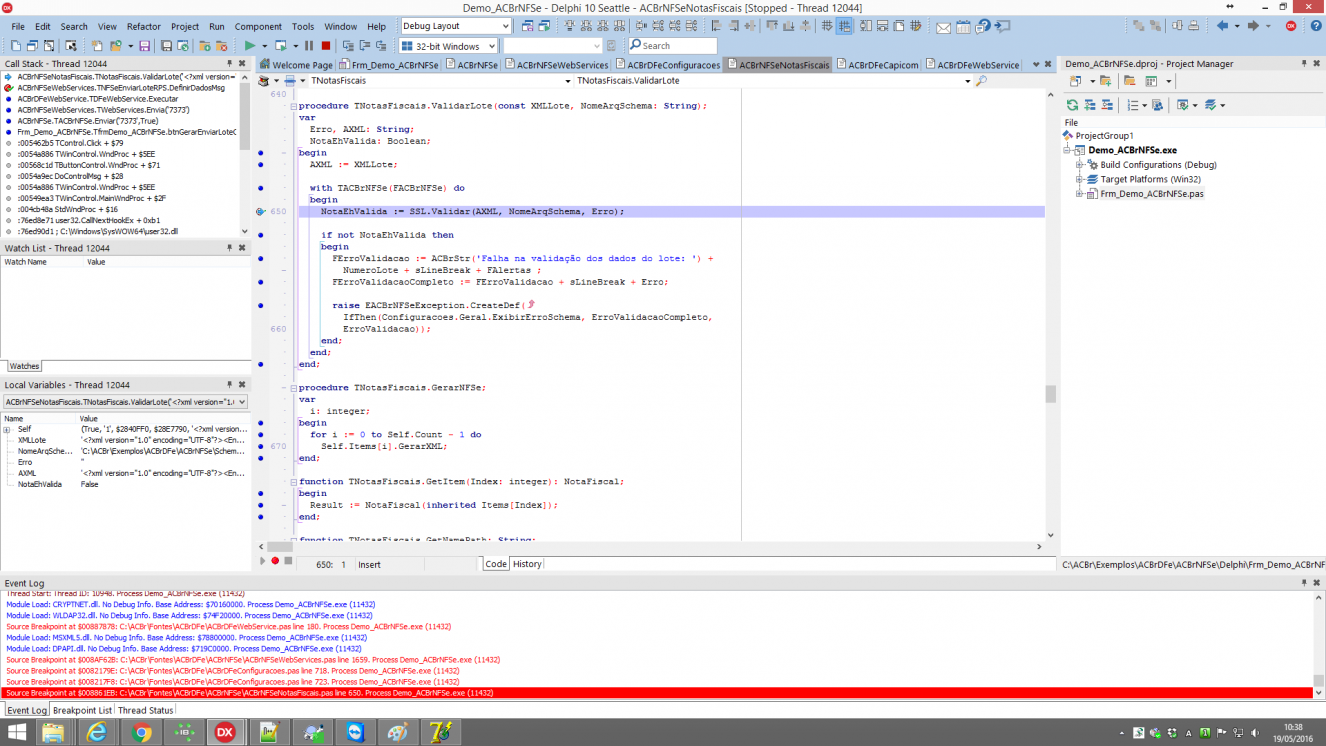Select the Watches tab in Watch List
Screen dimensions: 1326x746
tap(24, 366)
